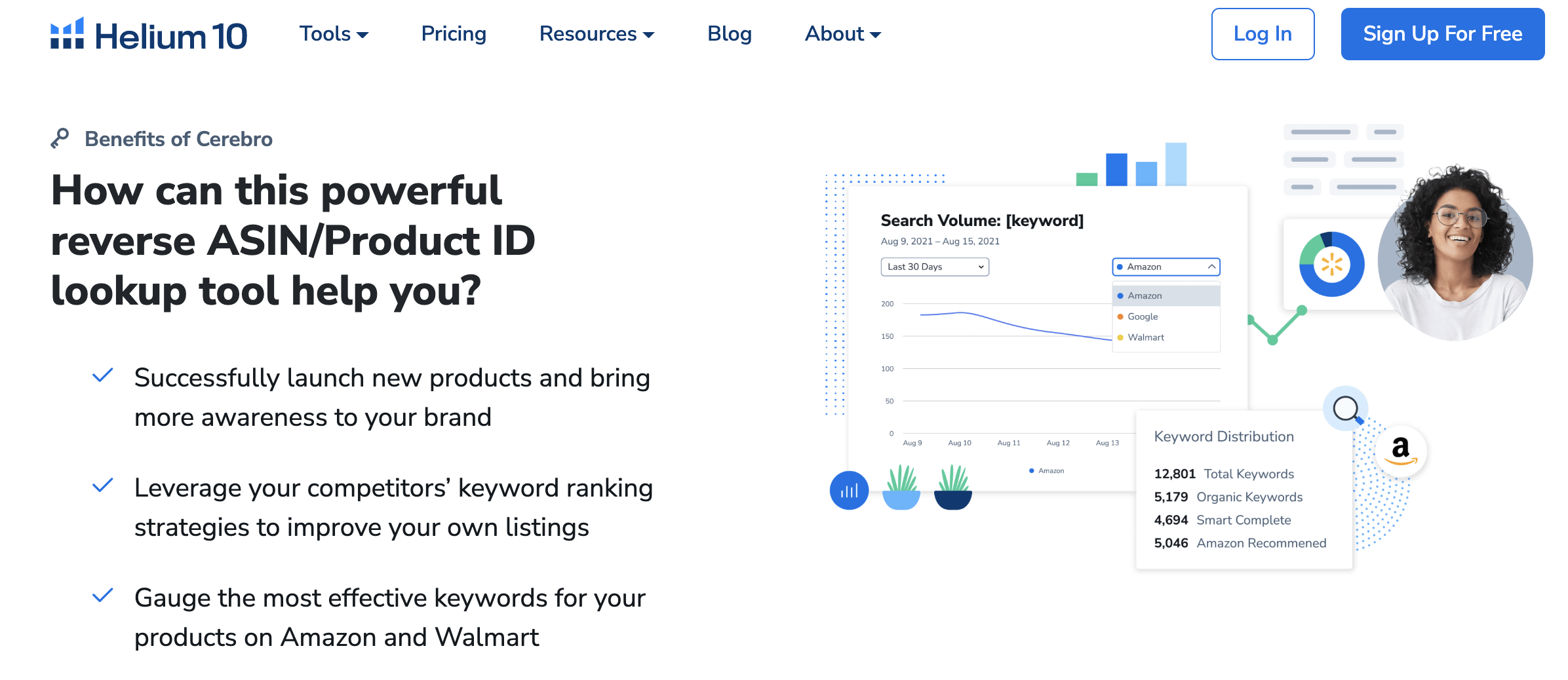The width and height of the screenshot is (1568, 680).
Task: Click the Helium 10 logo icon
Action: coord(67,34)
